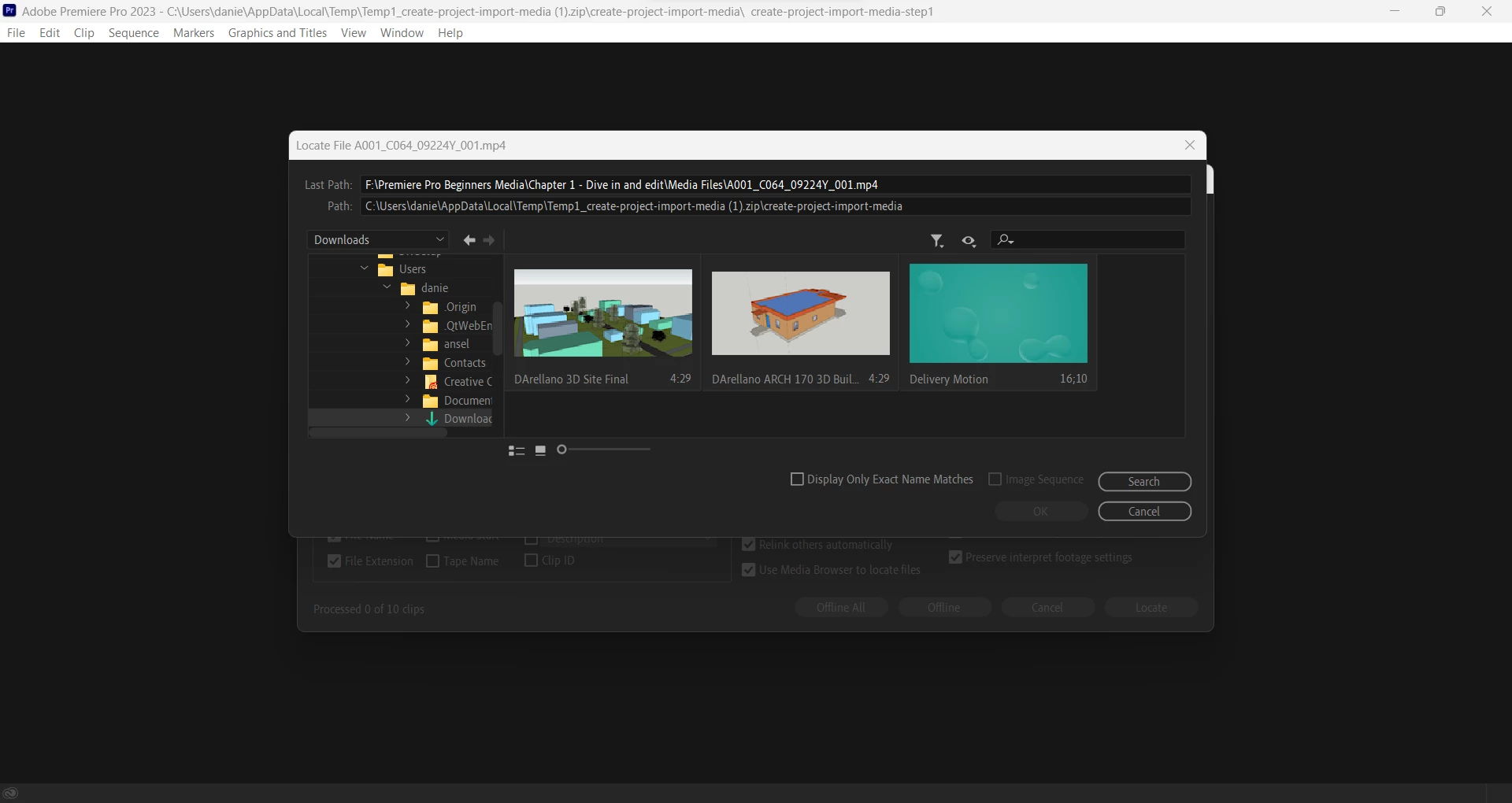Collapse the Users folder tree node
The height and width of the screenshot is (803, 1512).
(364, 268)
